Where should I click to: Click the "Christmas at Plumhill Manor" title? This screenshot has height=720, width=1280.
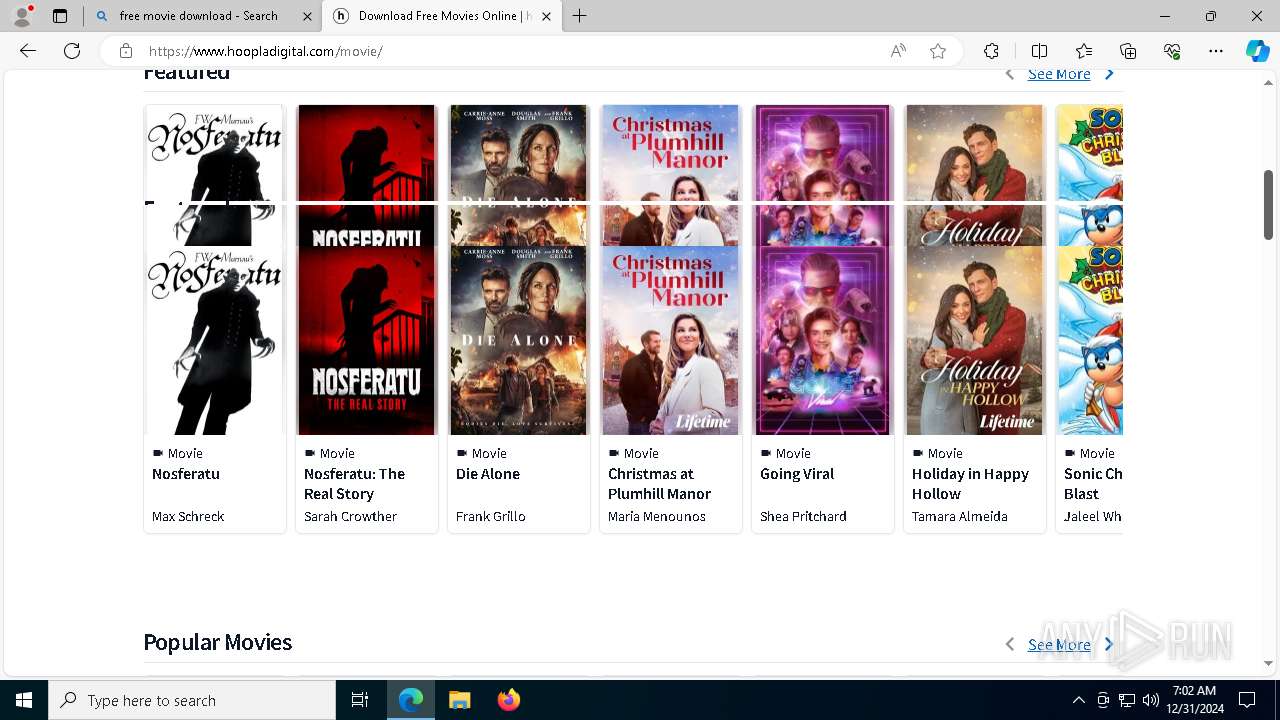tap(659, 484)
